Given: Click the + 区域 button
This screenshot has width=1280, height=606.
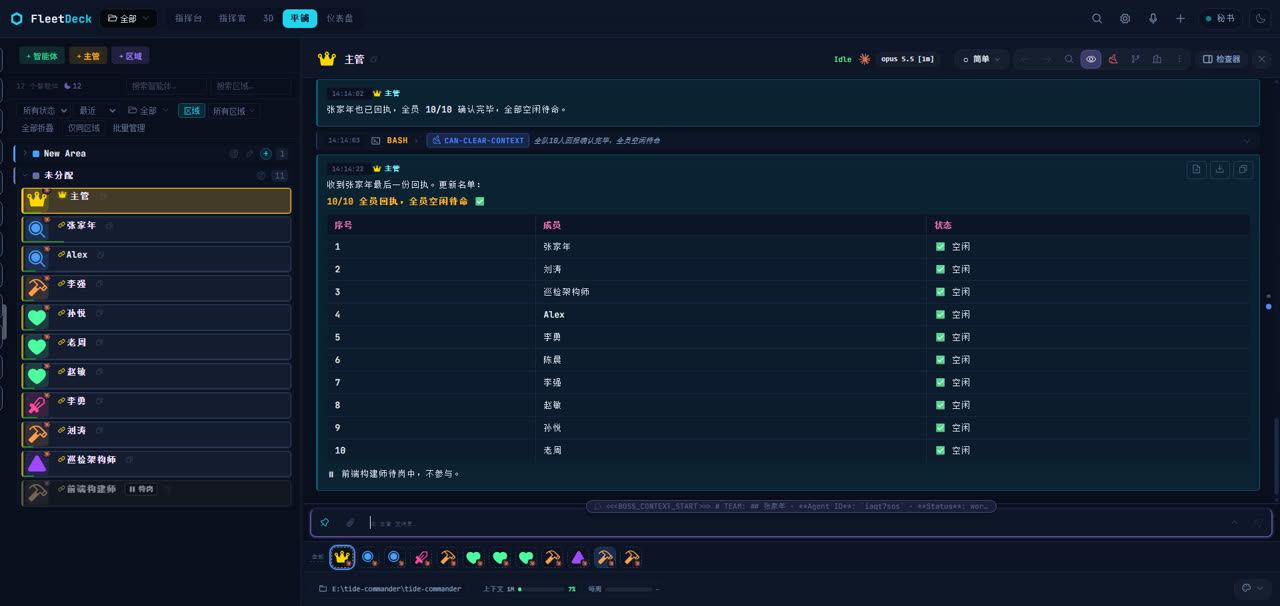Looking at the screenshot, I should click(130, 56).
